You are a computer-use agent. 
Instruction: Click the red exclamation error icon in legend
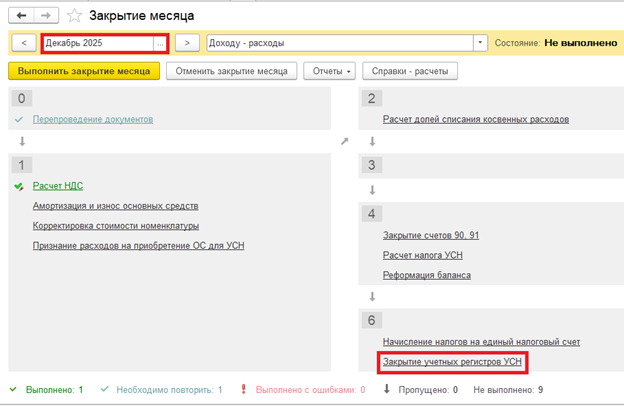[244, 389]
